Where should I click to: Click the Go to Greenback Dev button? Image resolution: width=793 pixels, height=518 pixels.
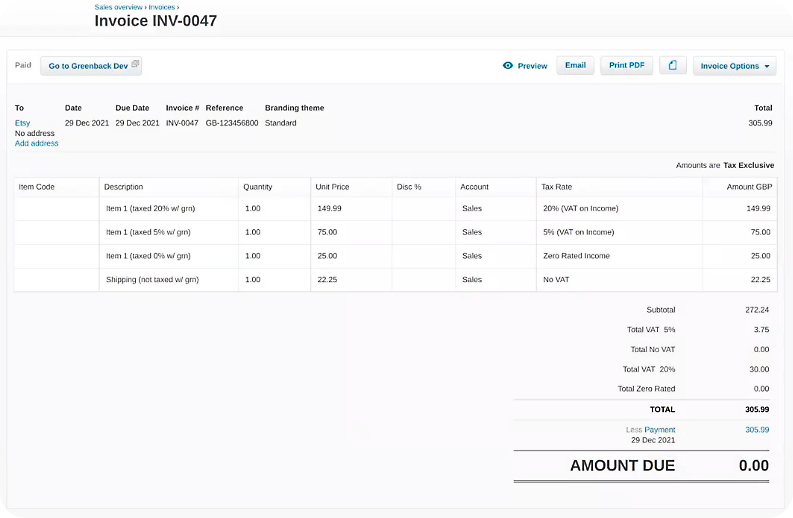(x=90, y=66)
